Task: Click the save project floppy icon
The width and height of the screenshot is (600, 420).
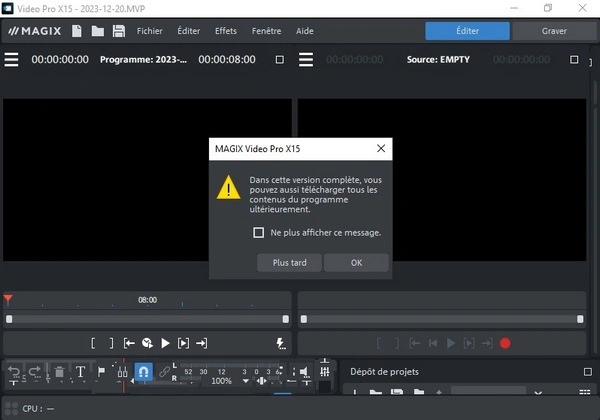Action: tap(119, 31)
